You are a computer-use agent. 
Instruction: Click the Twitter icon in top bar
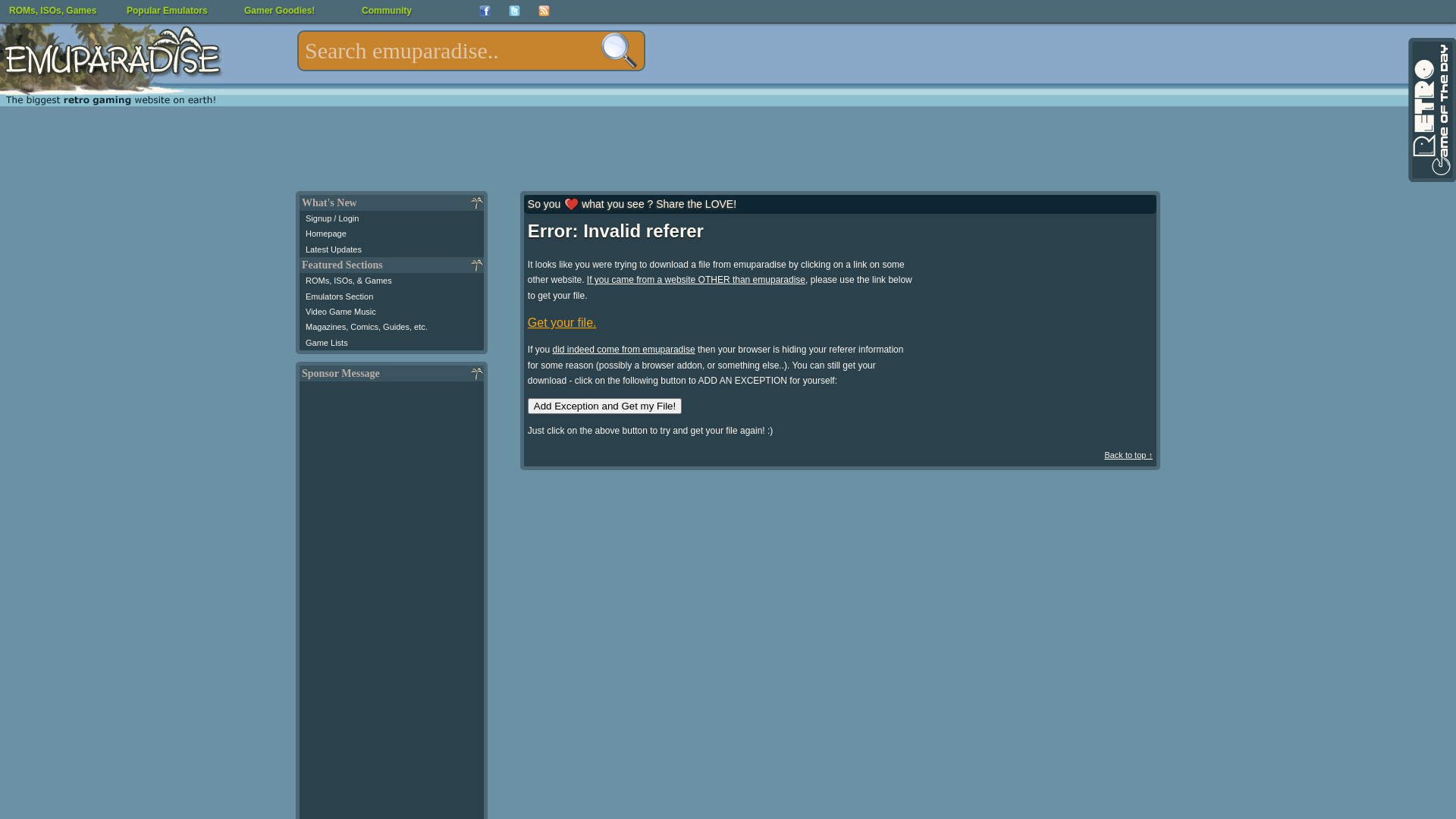click(x=514, y=11)
